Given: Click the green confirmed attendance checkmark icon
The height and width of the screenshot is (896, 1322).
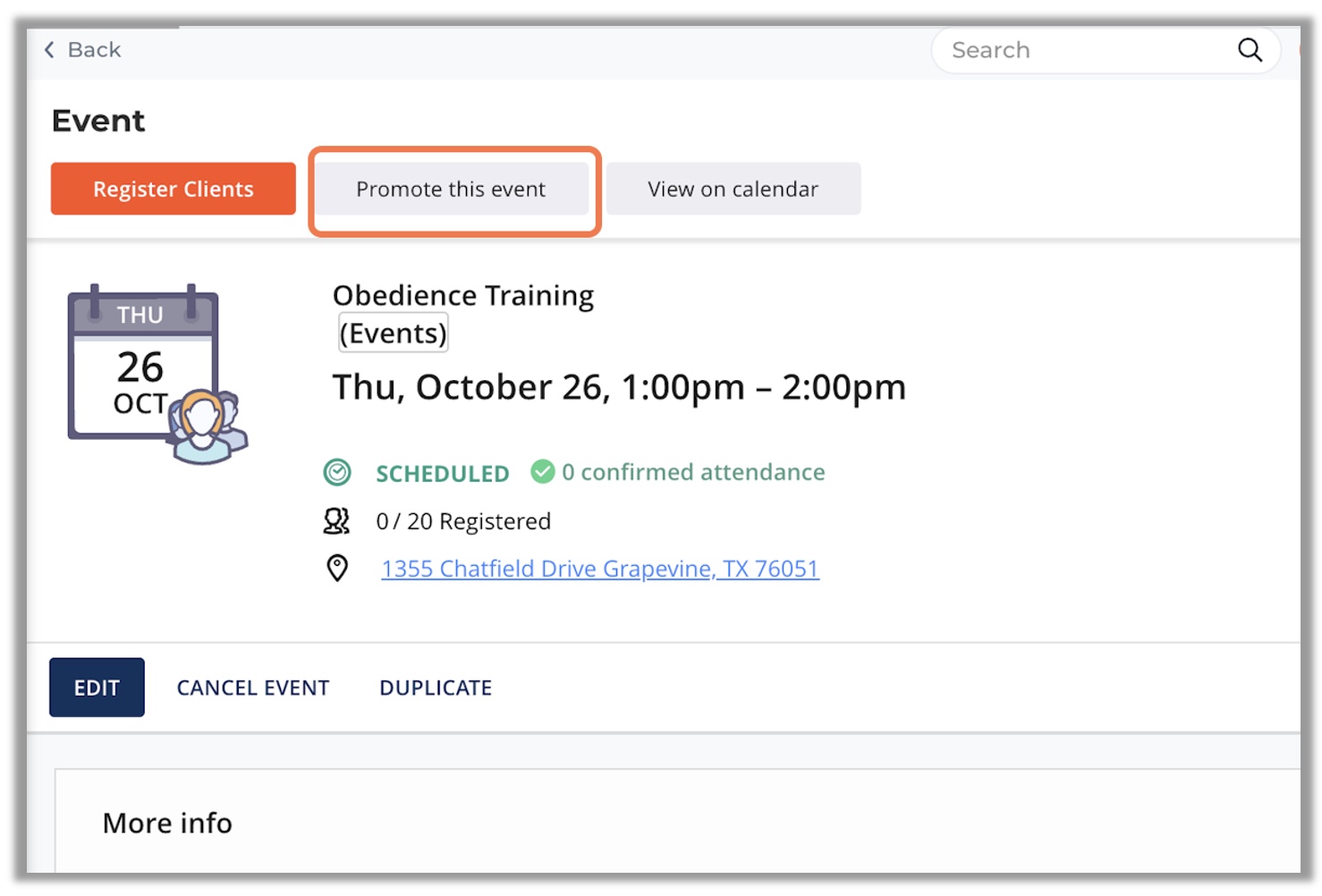Looking at the screenshot, I should [542, 471].
